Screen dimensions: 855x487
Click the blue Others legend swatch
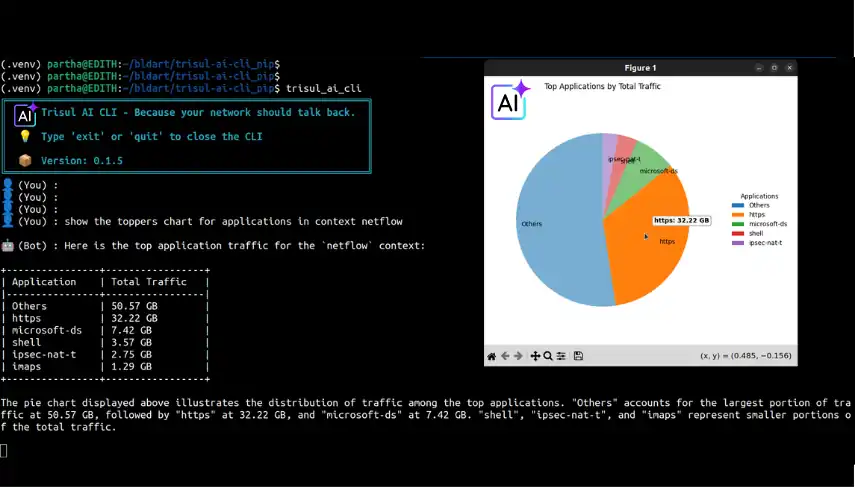tap(738, 206)
